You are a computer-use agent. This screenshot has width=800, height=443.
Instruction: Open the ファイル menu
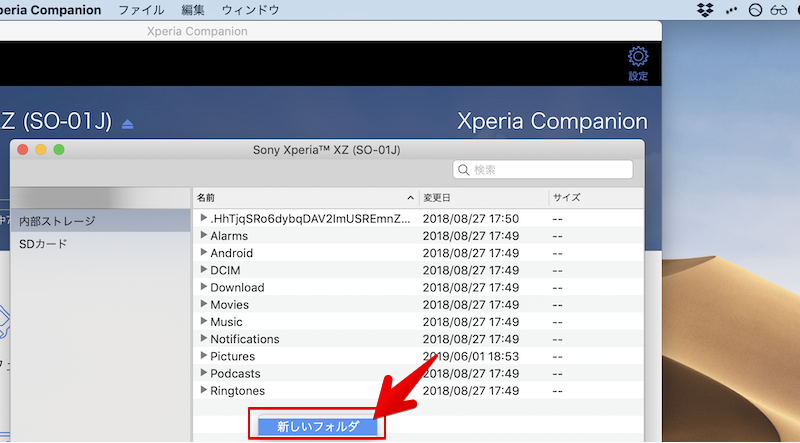tap(142, 10)
